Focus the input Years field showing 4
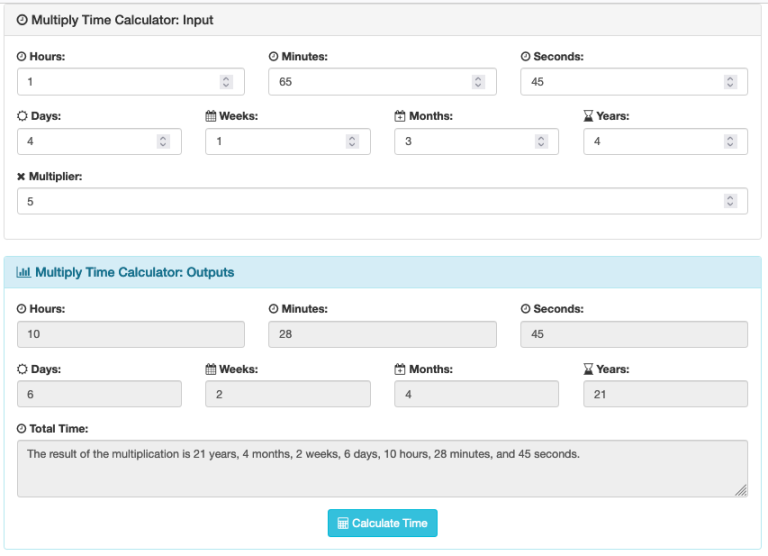 [x=666, y=142]
